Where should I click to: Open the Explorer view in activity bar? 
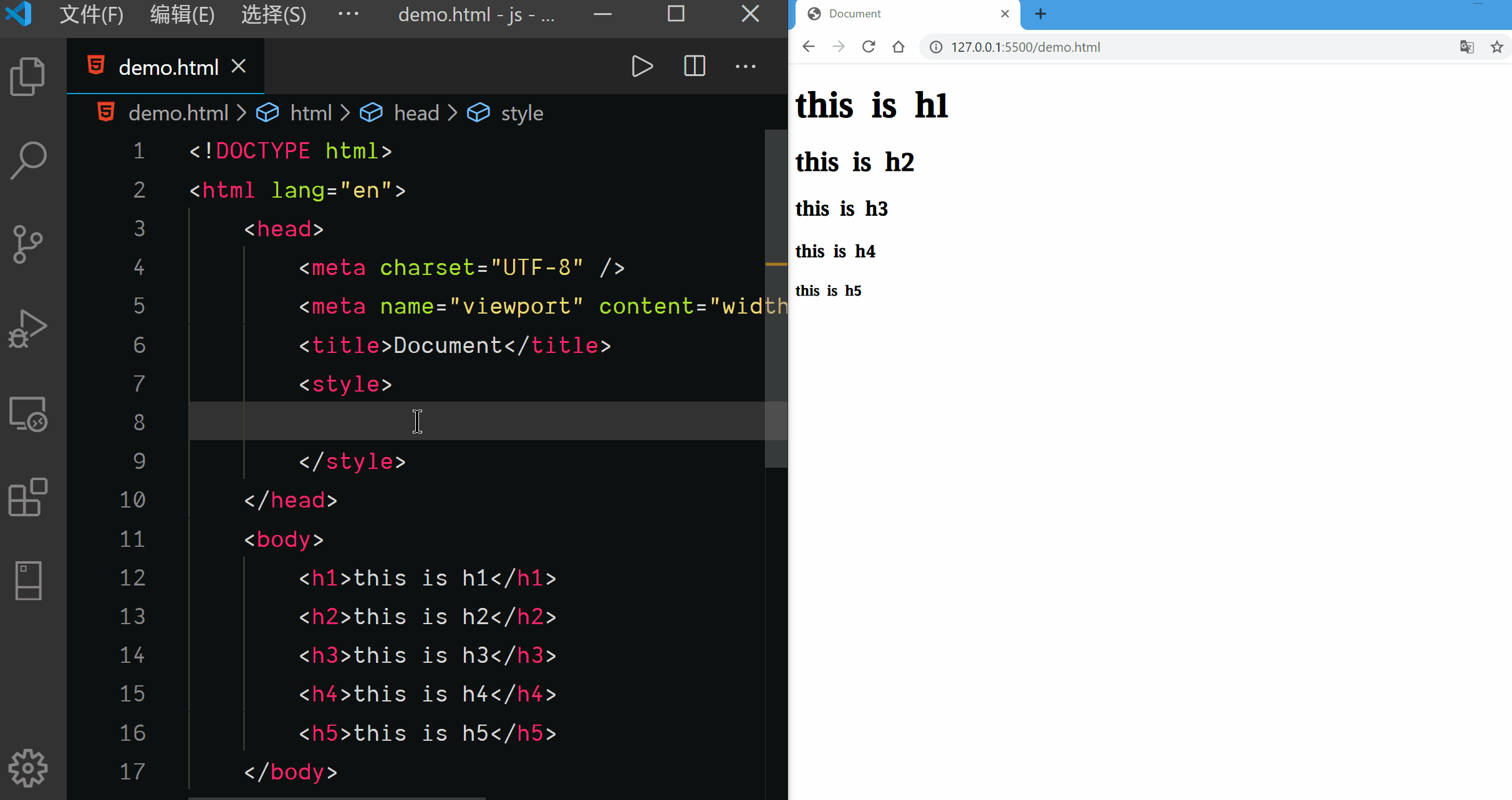click(27, 77)
